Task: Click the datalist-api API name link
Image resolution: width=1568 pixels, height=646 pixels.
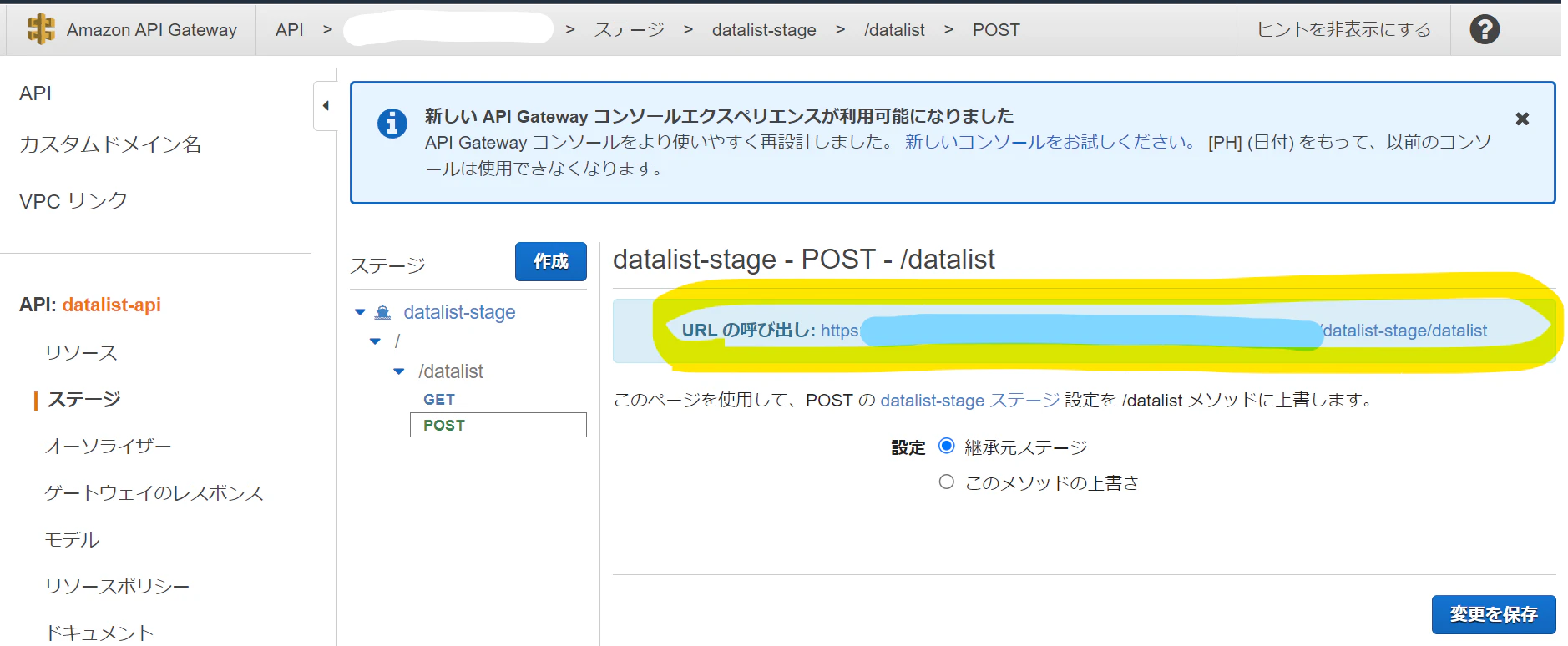Action: 112,305
